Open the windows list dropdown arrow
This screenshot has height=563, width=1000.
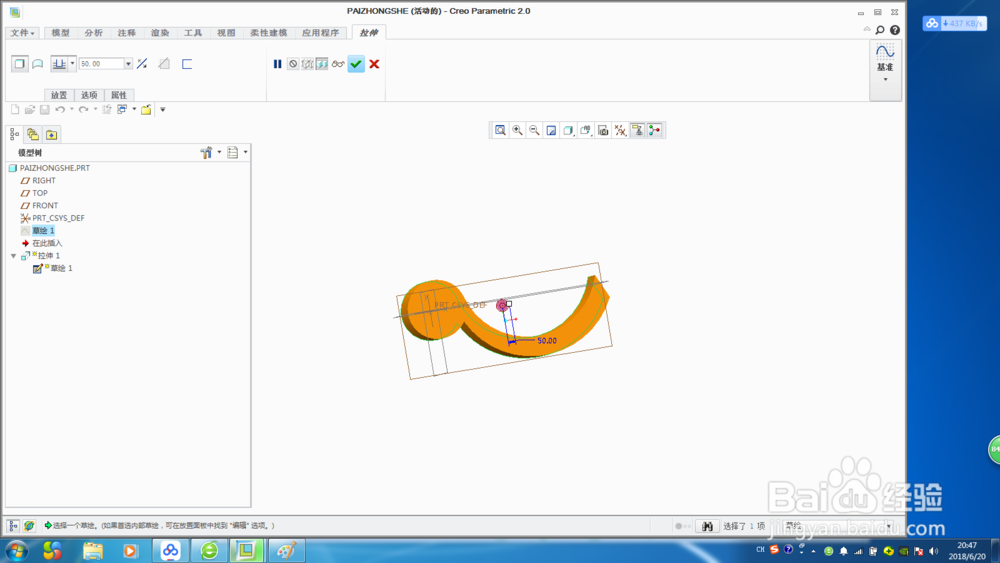(x=134, y=110)
